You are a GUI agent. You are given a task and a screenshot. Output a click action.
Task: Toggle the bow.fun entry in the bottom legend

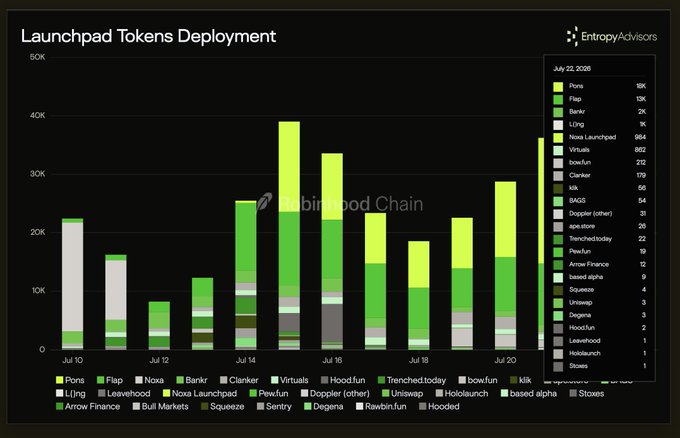478,380
